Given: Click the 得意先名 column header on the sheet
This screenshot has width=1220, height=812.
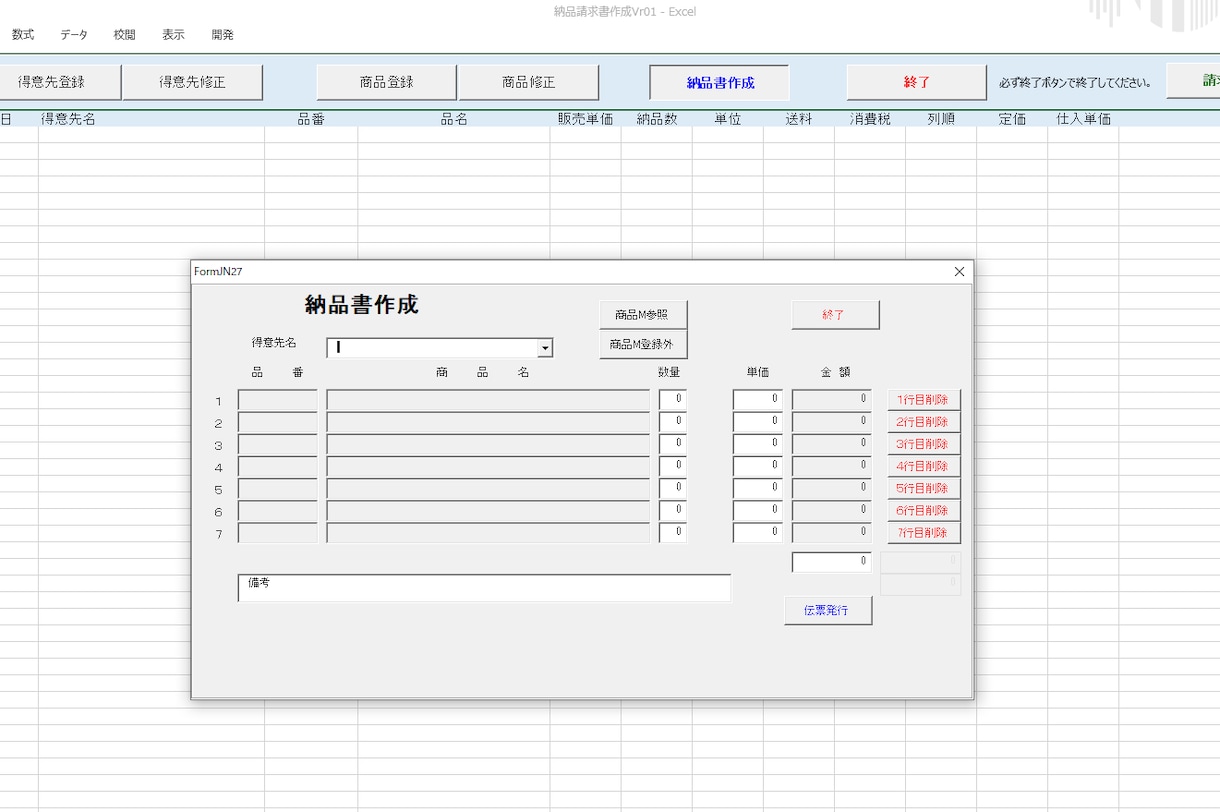Looking at the screenshot, I should 68,119.
